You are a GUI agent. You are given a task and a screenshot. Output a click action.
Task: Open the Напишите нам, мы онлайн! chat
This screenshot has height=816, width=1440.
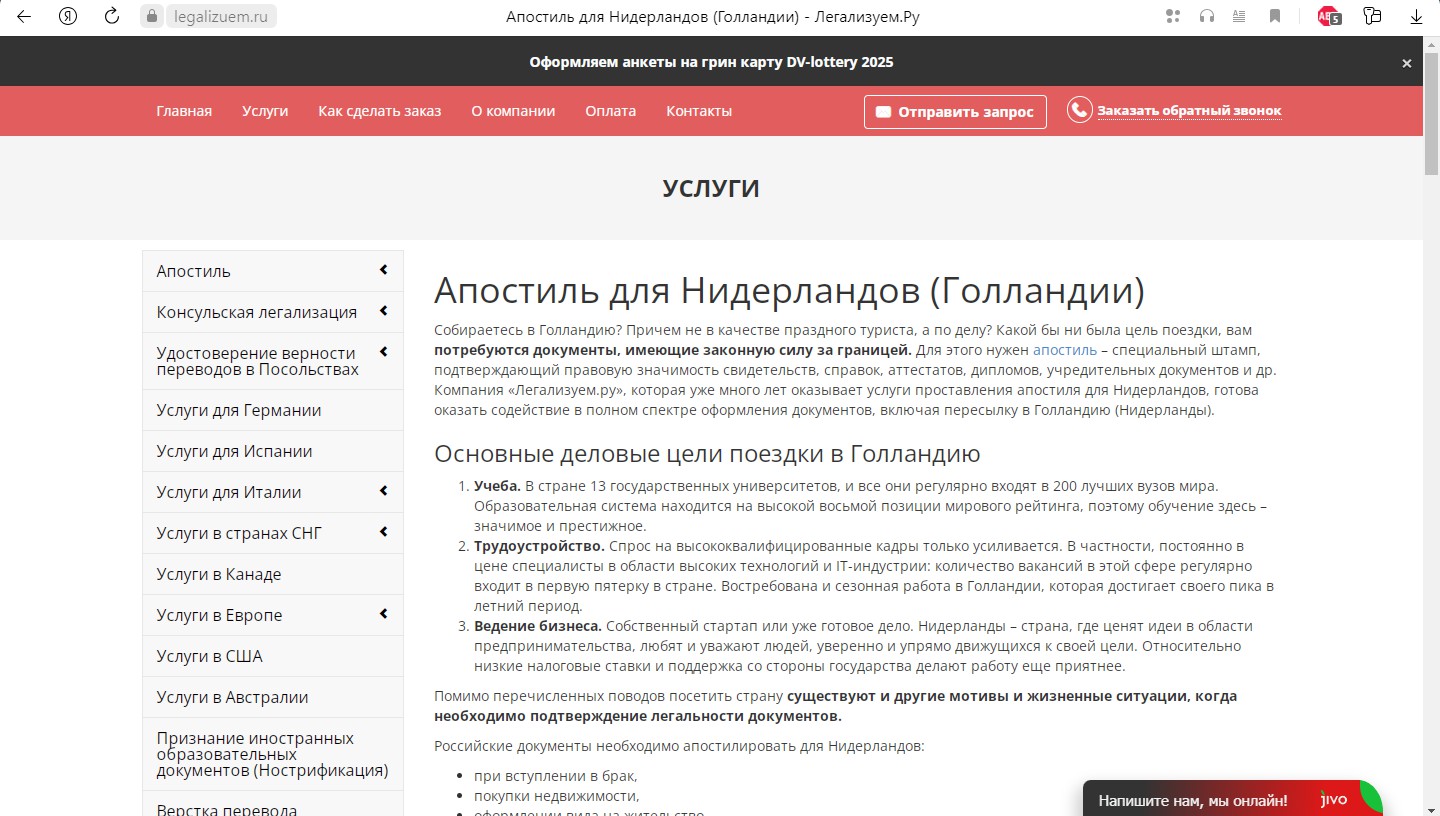tap(1192, 801)
